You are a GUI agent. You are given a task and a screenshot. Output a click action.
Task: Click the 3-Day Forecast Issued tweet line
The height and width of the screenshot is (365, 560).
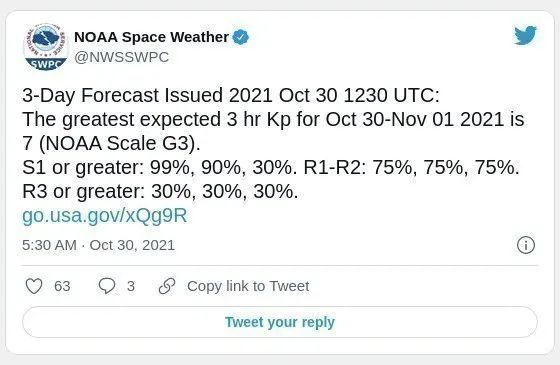point(231,95)
